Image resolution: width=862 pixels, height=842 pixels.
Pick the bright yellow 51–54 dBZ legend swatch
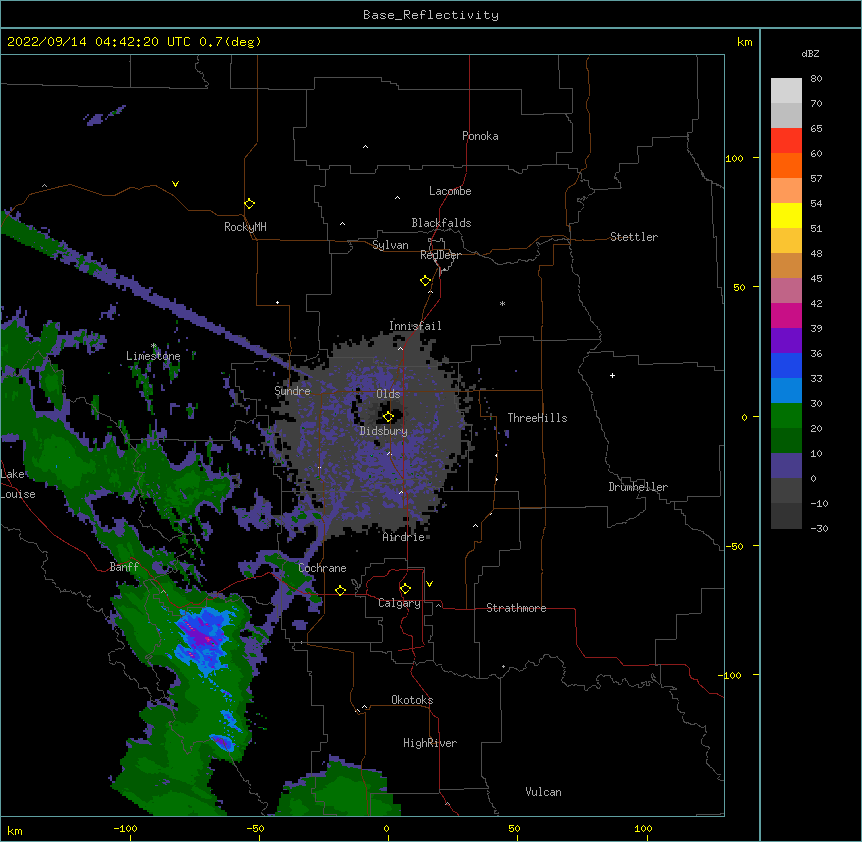coord(786,215)
